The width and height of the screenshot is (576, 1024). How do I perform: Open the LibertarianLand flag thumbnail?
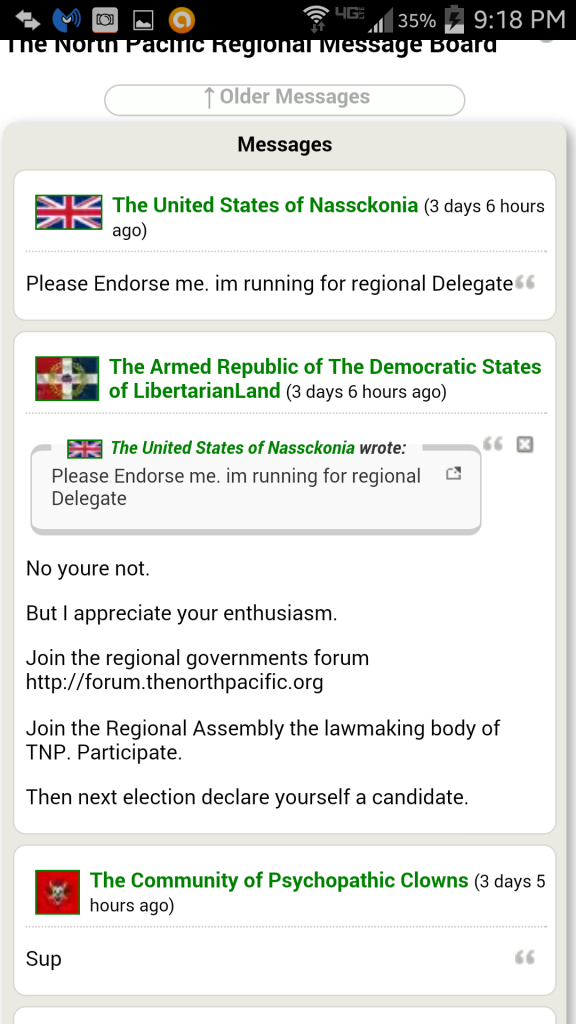(67, 378)
